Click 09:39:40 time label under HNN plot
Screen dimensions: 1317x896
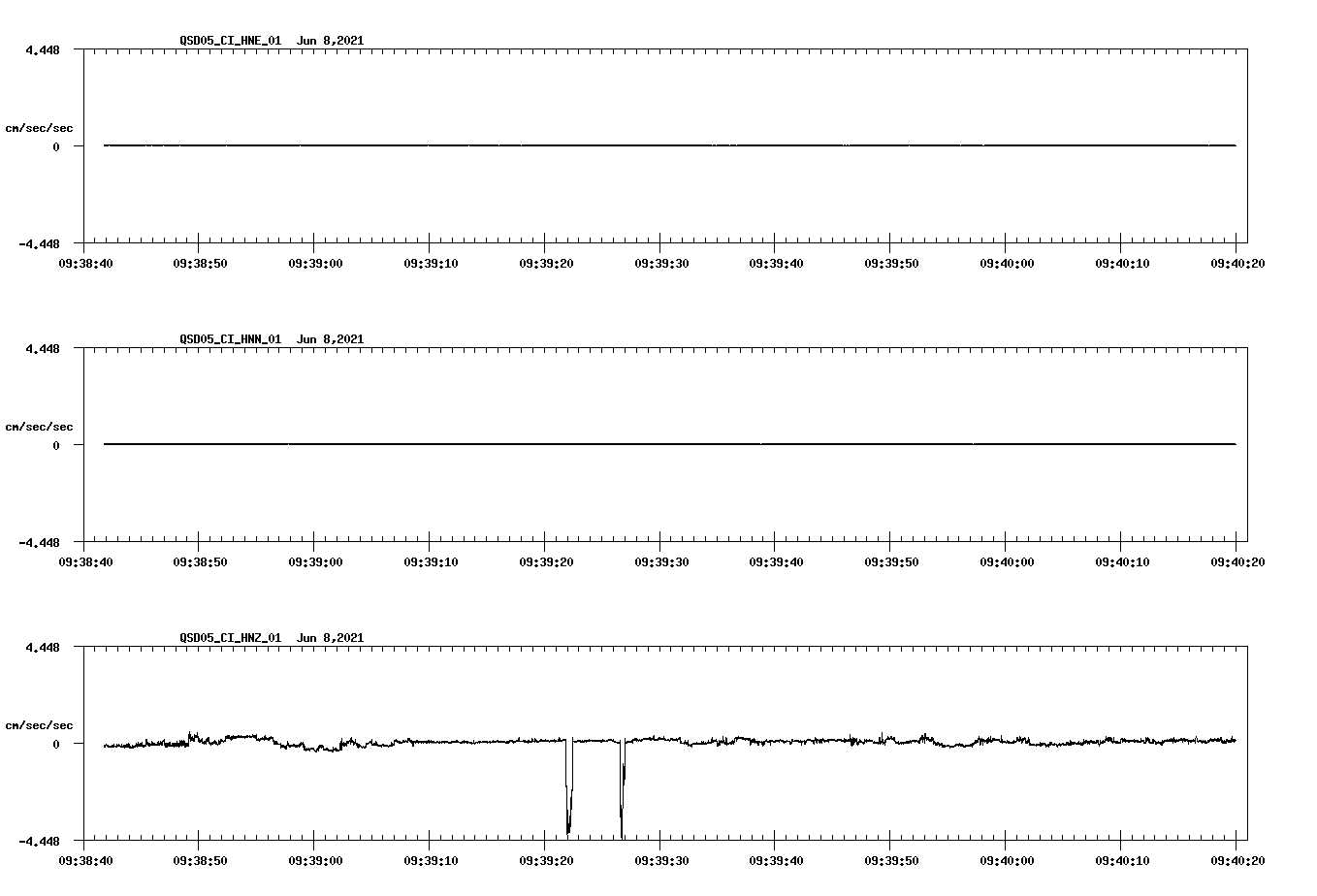[776, 561]
